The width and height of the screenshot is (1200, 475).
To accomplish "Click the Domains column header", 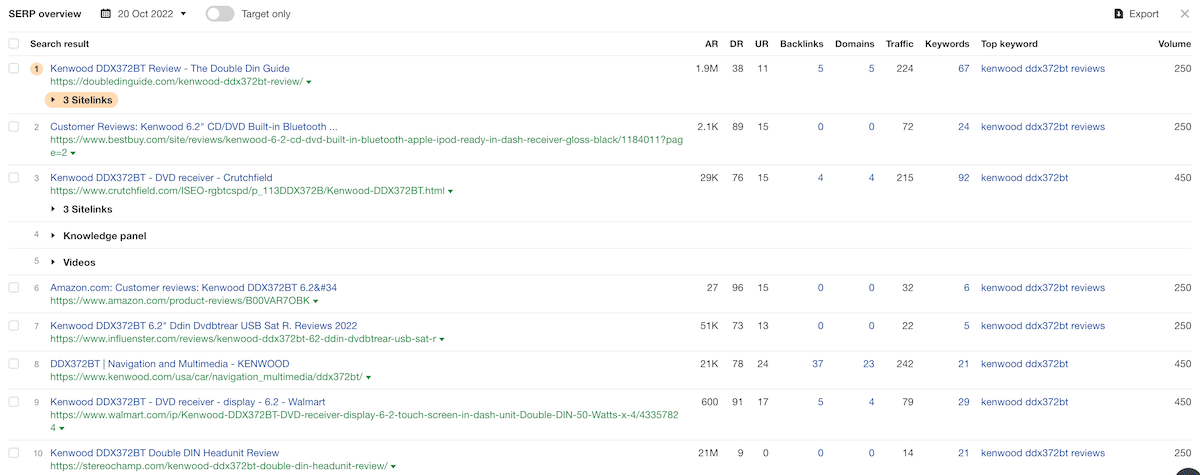I will click(855, 44).
